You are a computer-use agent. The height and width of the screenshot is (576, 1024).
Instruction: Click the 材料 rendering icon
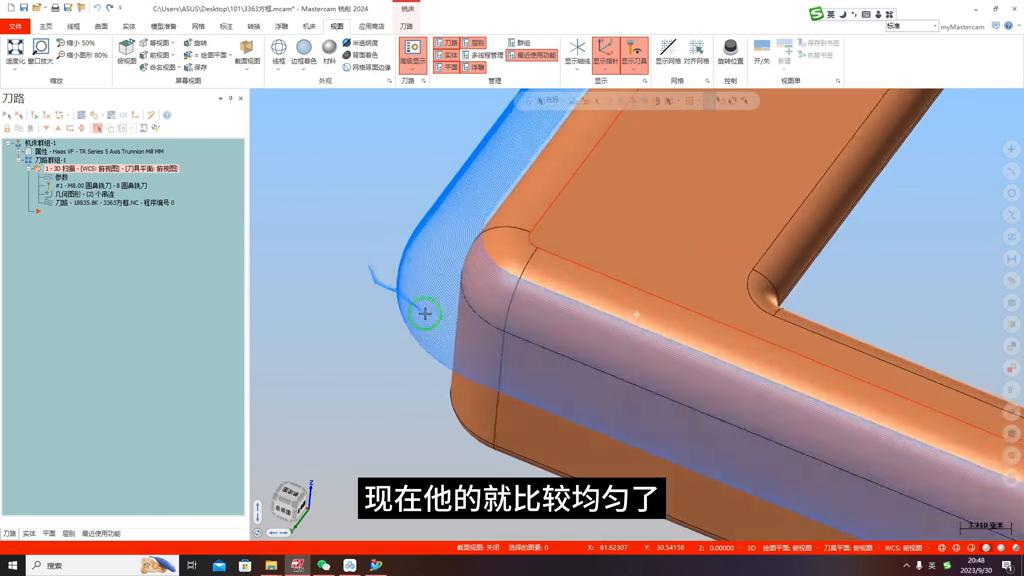tap(328, 47)
